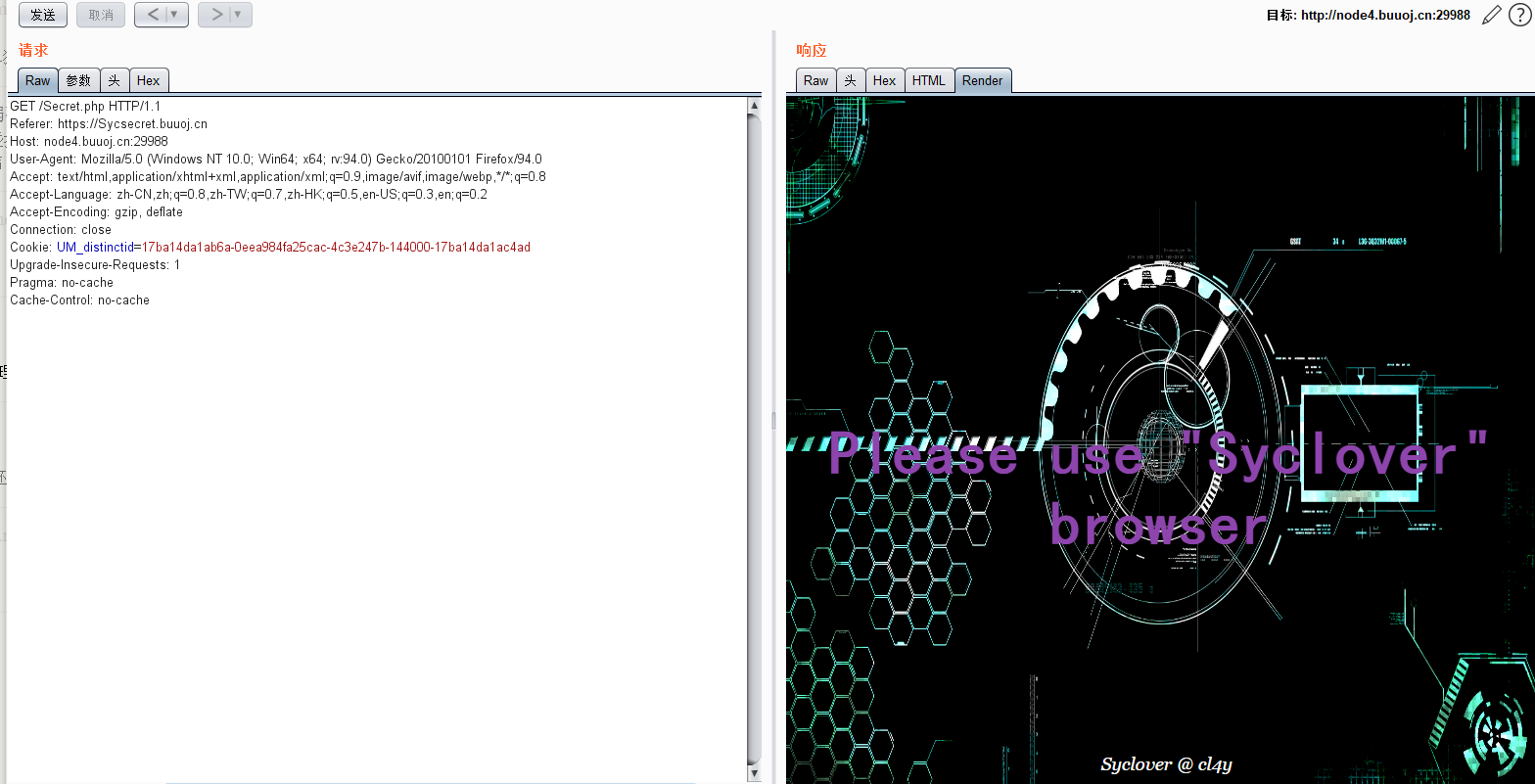Click the request scrollbar down arrow
Image resolution: width=1535 pixels, height=784 pixels.
(754, 773)
